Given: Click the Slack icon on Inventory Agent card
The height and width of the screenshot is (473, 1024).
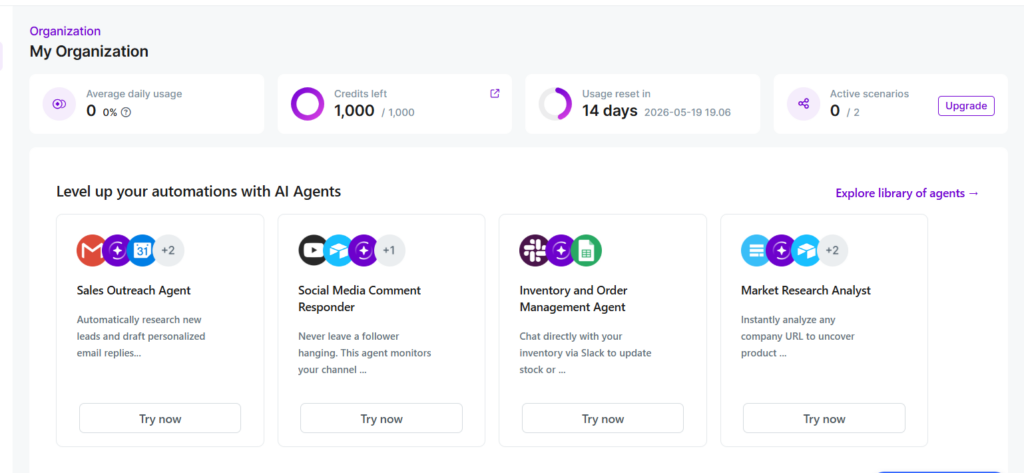Looking at the screenshot, I should 535,250.
